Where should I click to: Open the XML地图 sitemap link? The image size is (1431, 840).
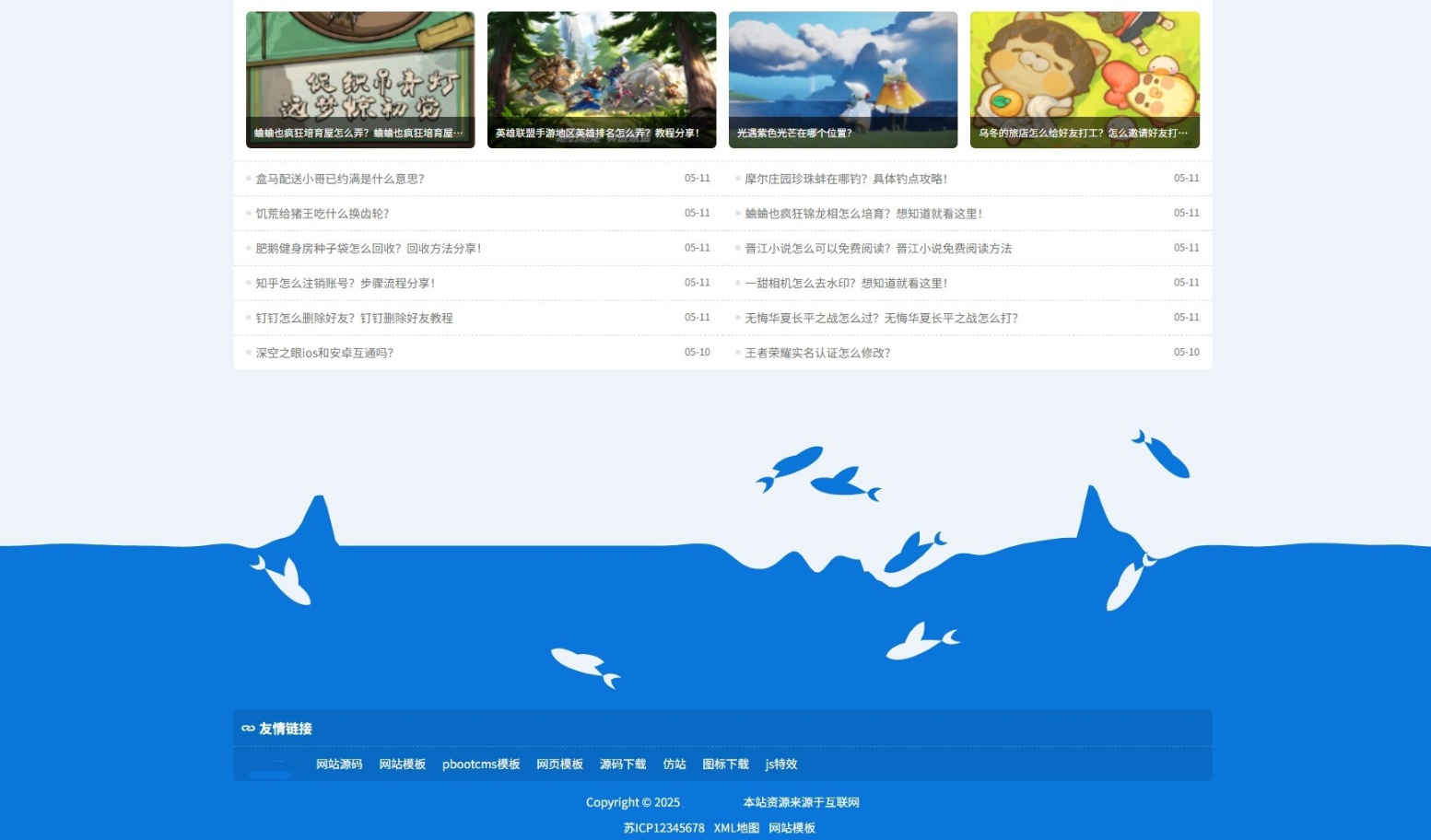736,828
